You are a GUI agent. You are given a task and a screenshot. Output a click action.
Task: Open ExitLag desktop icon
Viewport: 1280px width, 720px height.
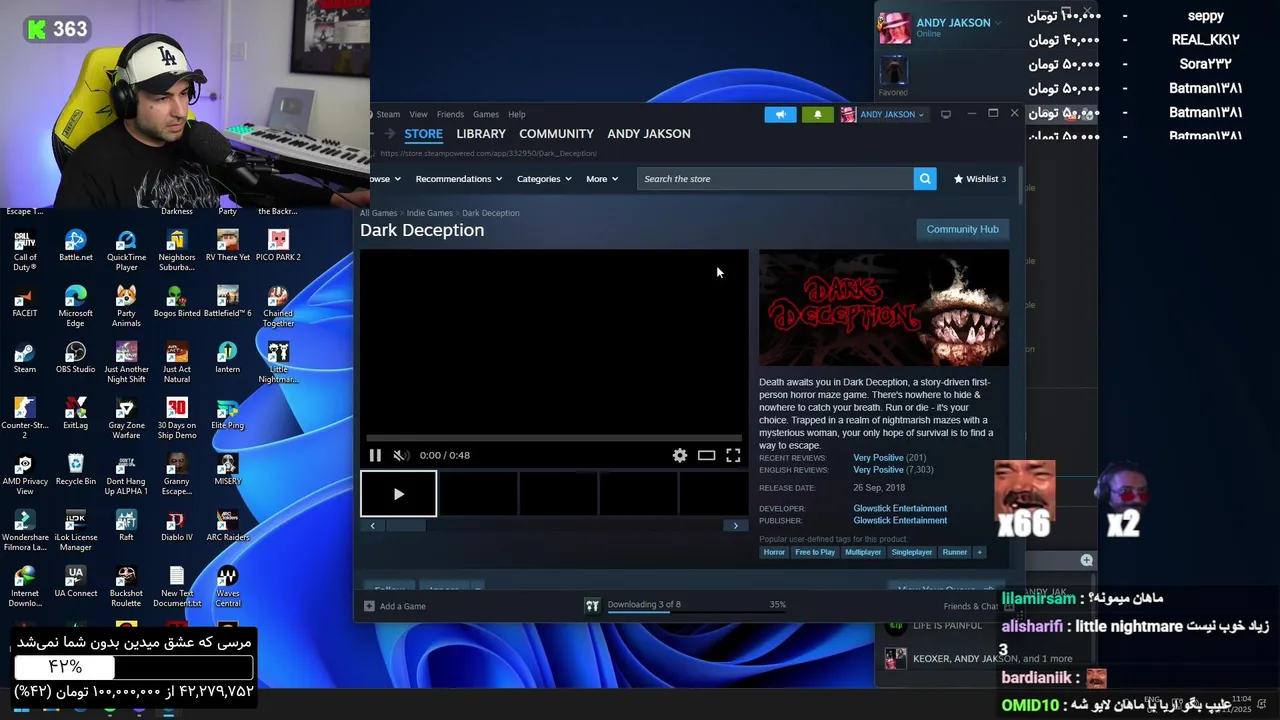pyautogui.click(x=75, y=414)
